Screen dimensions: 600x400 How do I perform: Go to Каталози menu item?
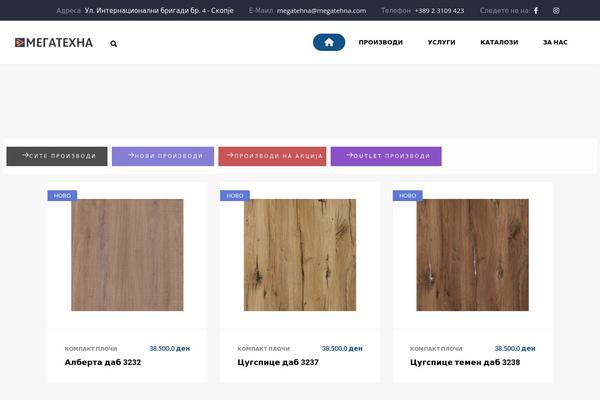499,42
